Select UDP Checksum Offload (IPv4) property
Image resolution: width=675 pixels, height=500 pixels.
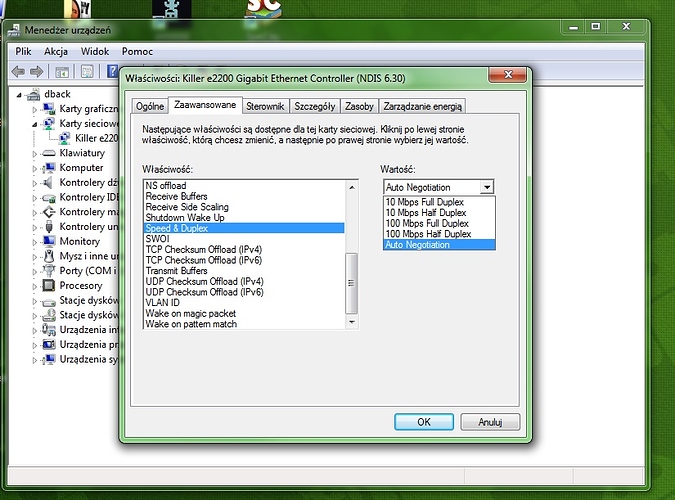244,281
